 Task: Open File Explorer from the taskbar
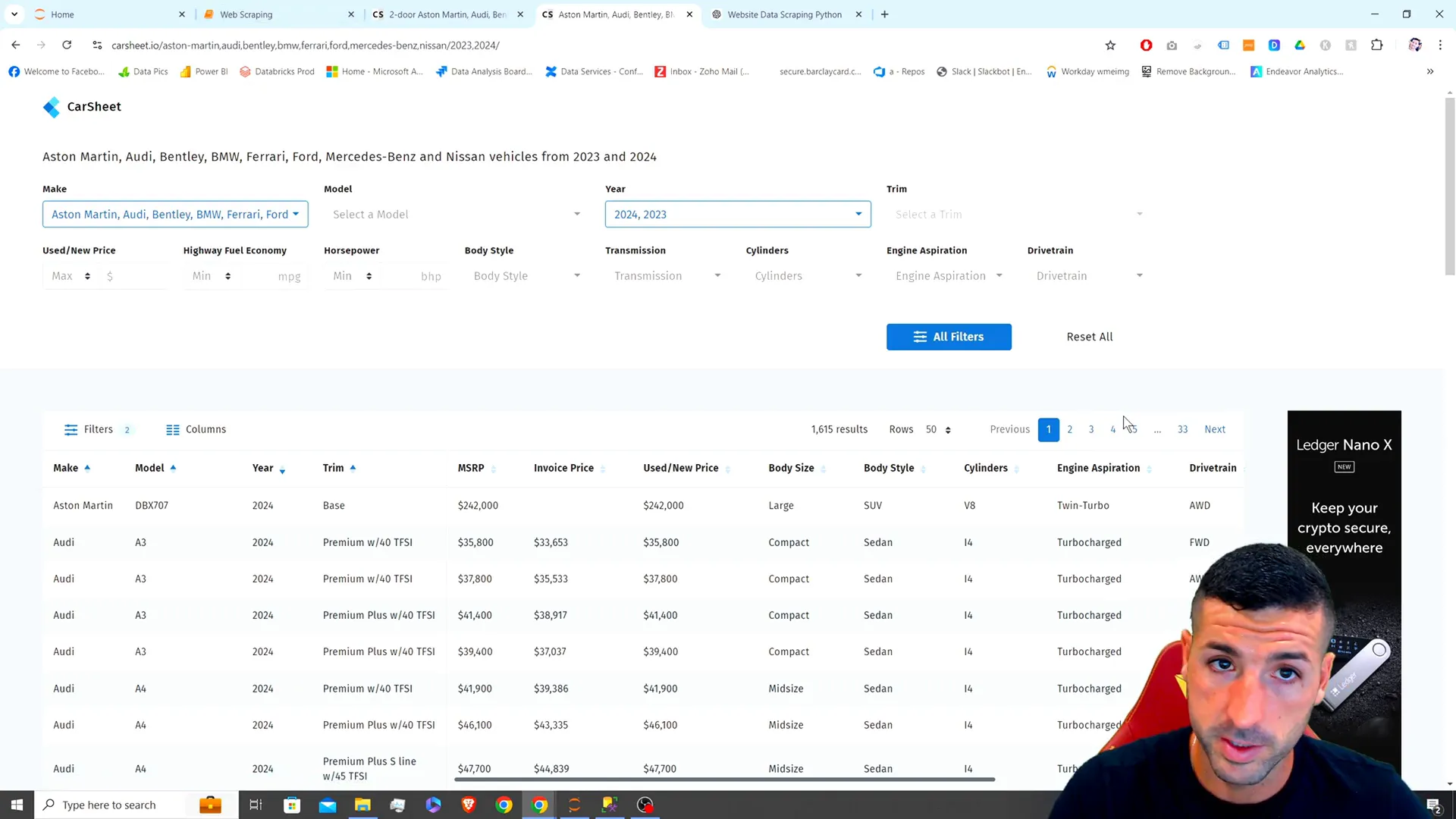[362, 805]
